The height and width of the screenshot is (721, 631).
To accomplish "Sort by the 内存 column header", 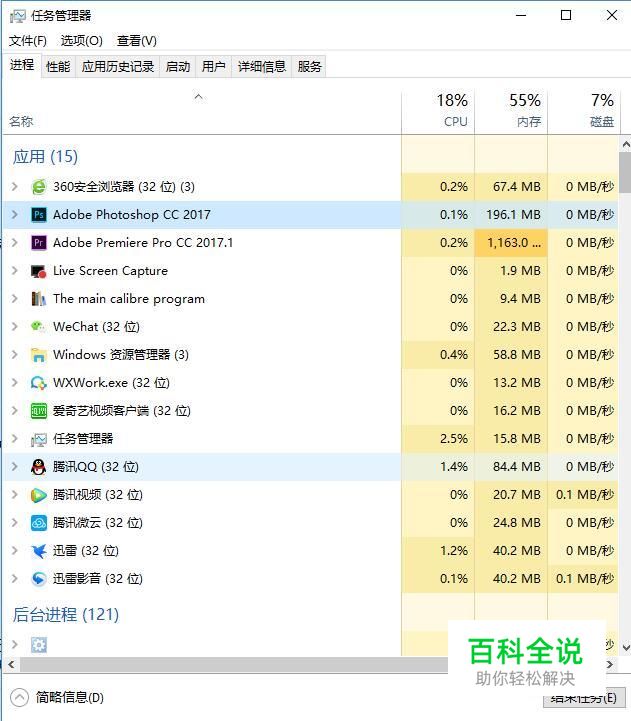I will [x=511, y=112].
